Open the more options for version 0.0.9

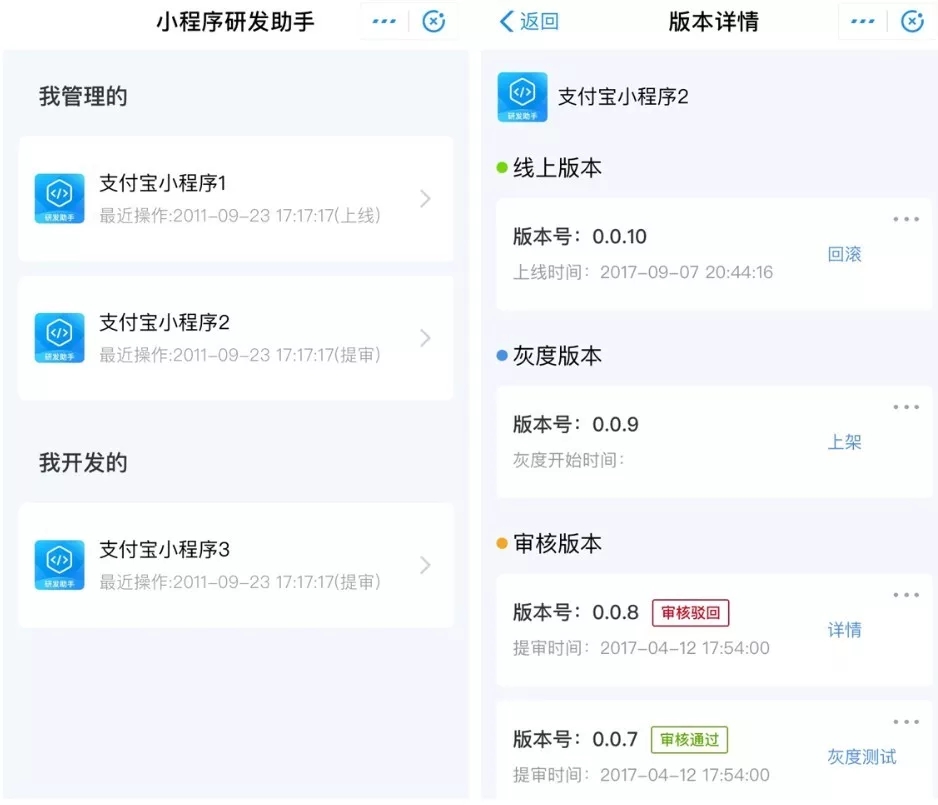[906, 407]
